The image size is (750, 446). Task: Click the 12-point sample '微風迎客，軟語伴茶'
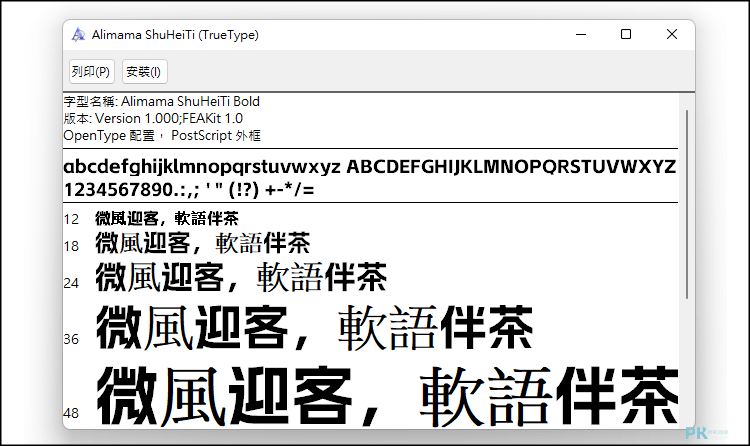(x=167, y=219)
